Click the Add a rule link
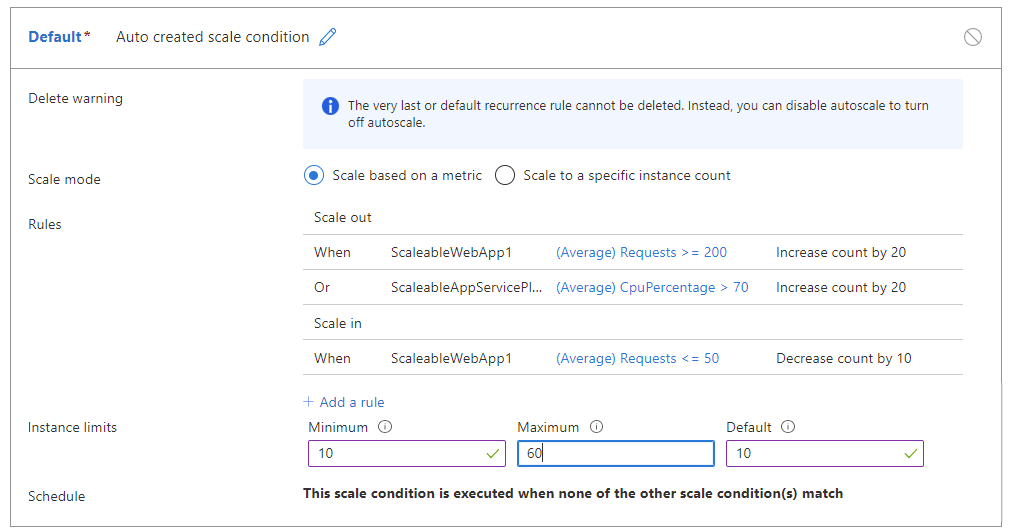The image size is (1010, 531). [344, 402]
